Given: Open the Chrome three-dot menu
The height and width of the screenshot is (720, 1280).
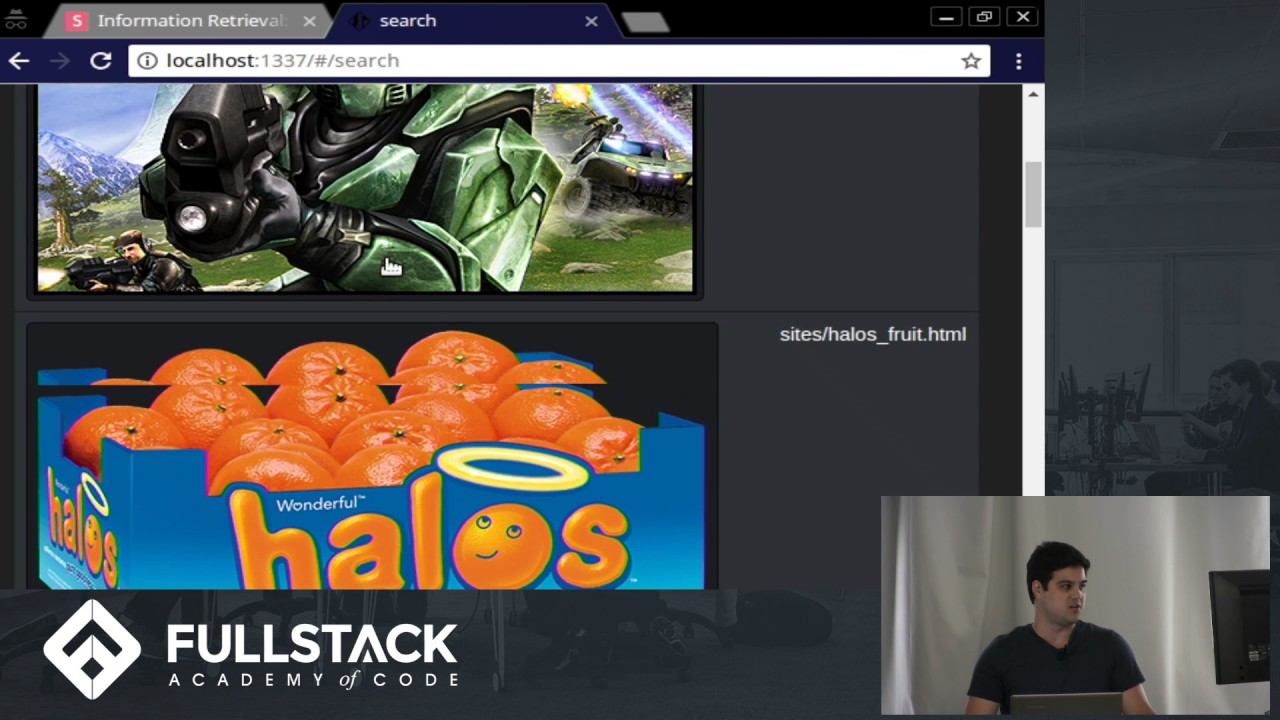Looking at the screenshot, I should 1018,61.
